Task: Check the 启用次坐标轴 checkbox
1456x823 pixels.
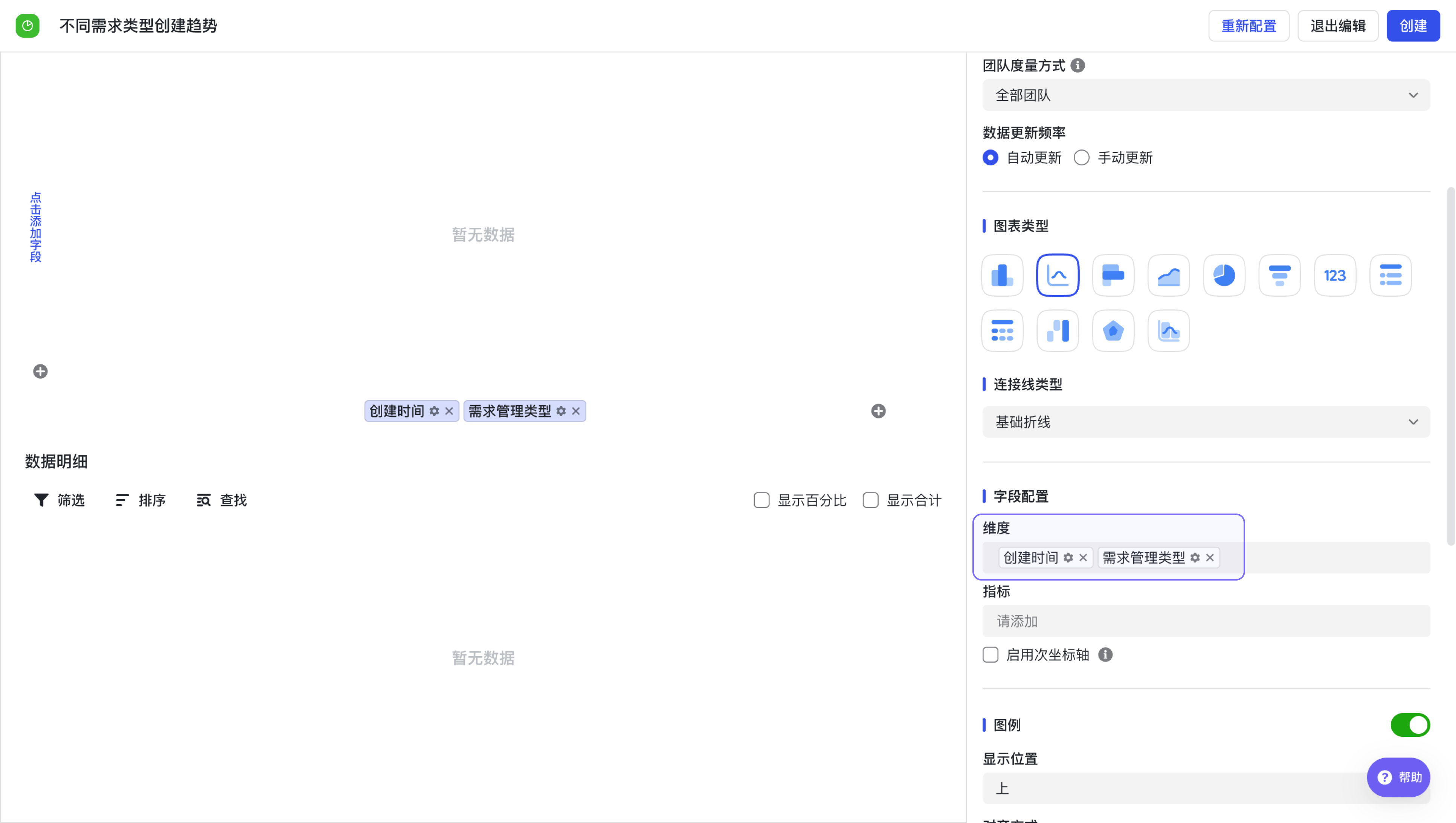Action: click(x=990, y=655)
